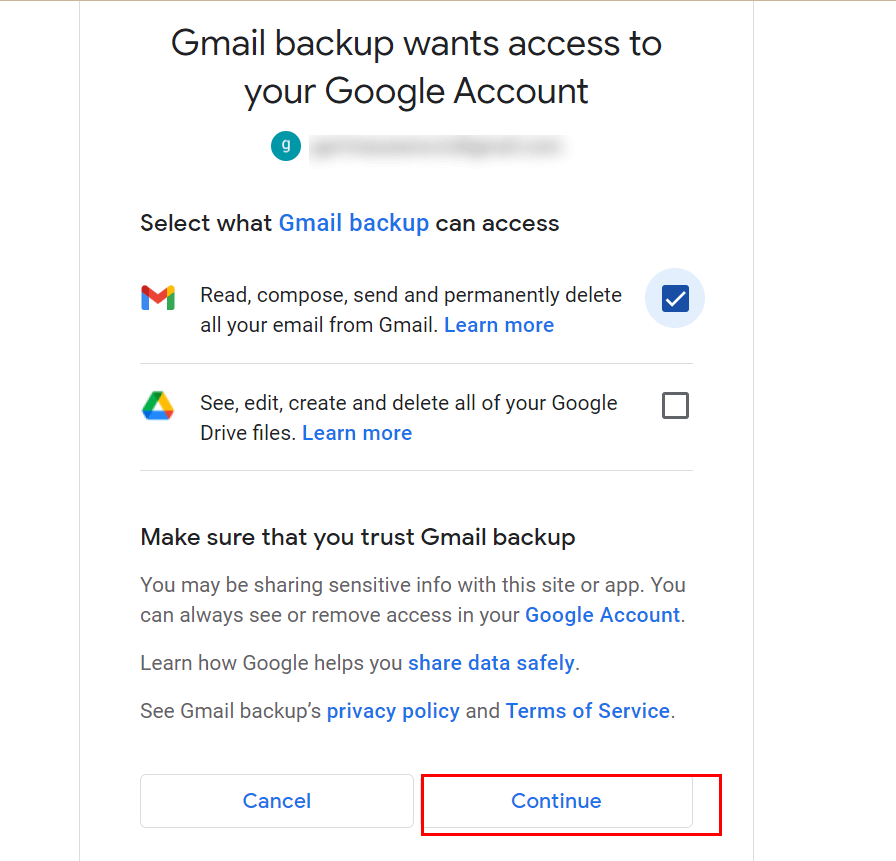This screenshot has height=861, width=896.
Task: Open the Terms of Service link
Action: pos(587,711)
